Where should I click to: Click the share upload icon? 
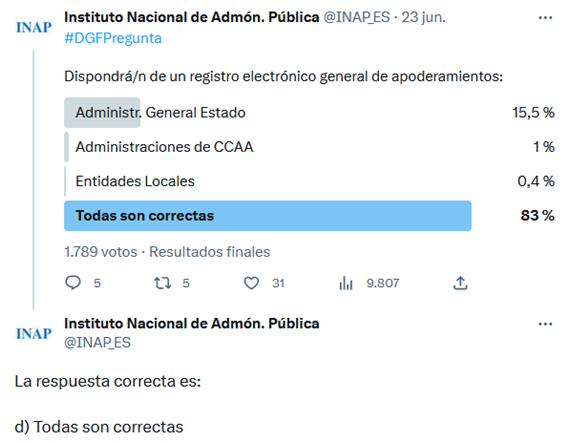460,283
